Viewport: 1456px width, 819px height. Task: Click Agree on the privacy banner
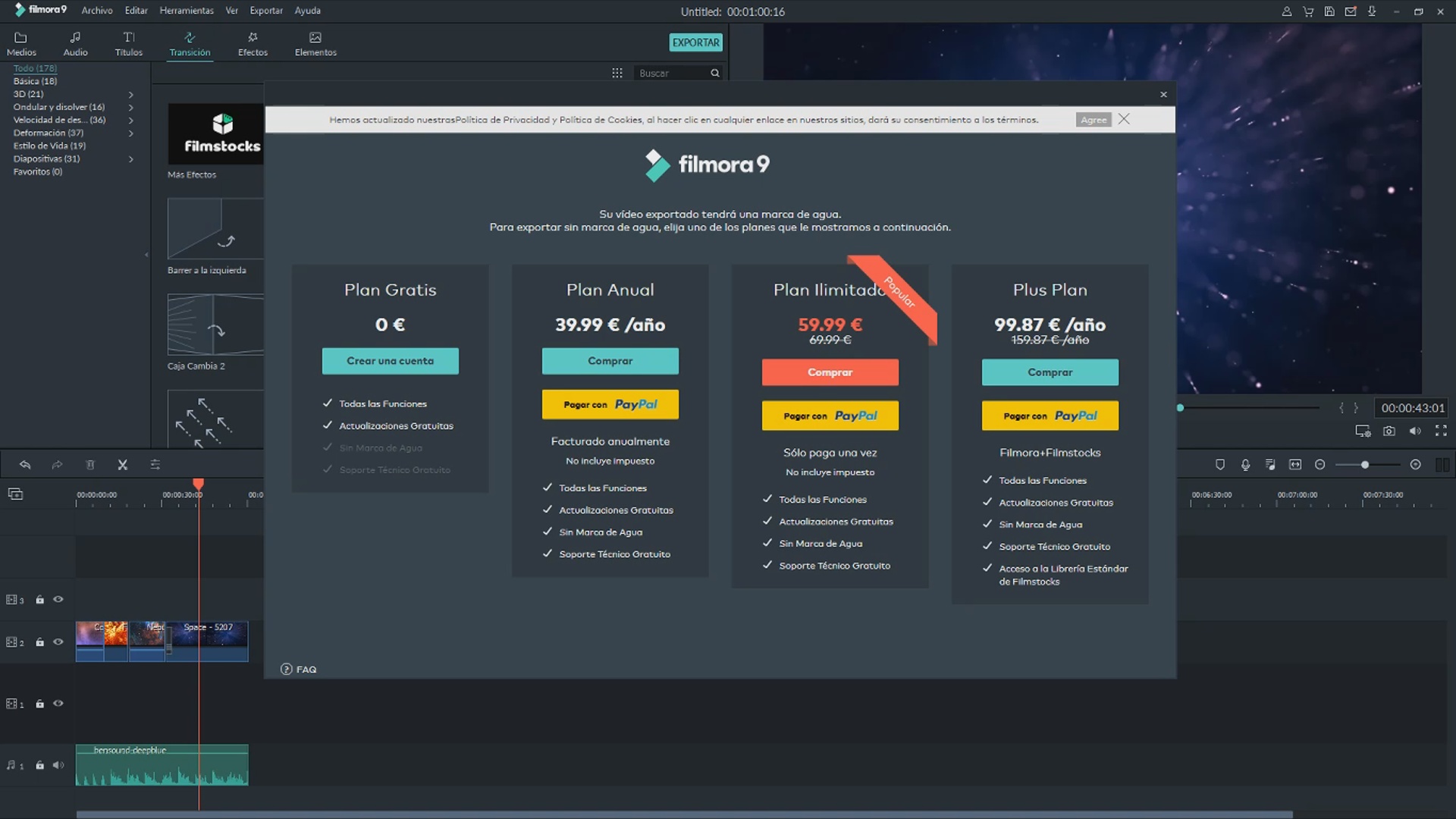(x=1094, y=120)
